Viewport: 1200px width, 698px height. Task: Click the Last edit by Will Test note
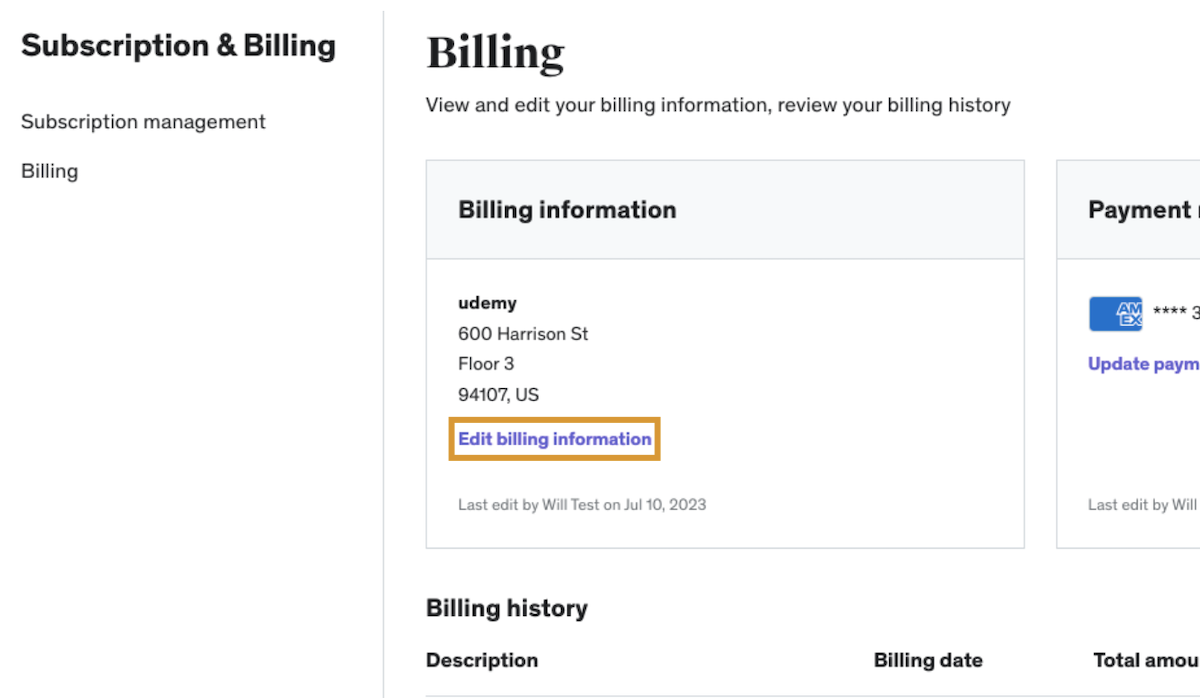click(582, 505)
